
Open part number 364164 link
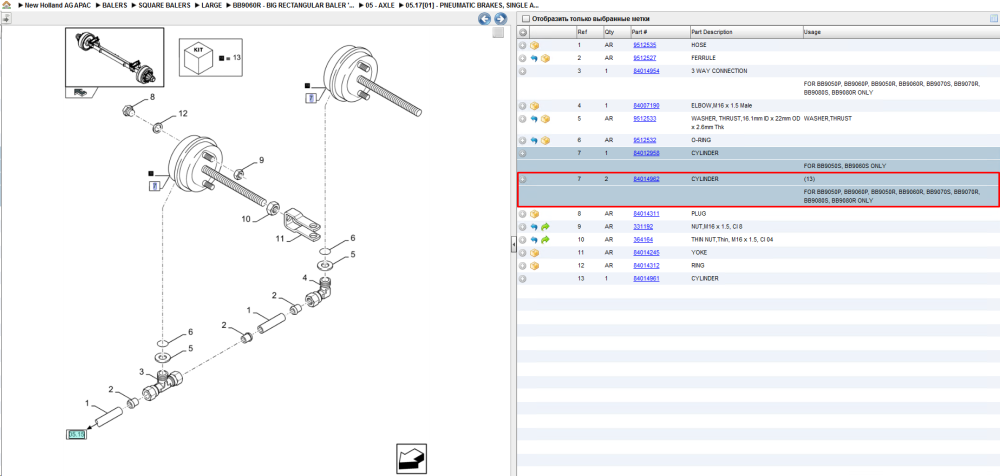643,240
